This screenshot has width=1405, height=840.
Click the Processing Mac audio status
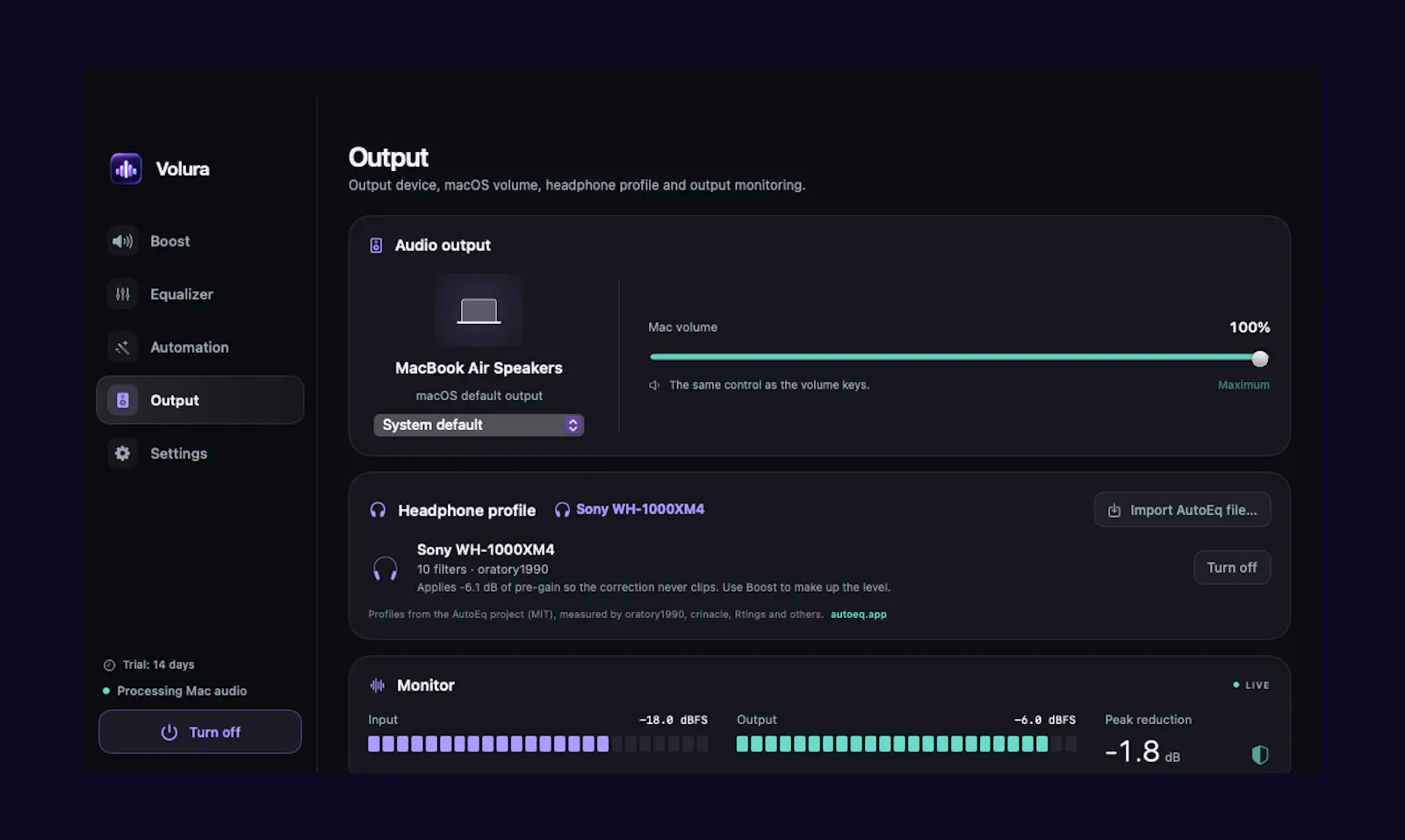click(x=182, y=691)
